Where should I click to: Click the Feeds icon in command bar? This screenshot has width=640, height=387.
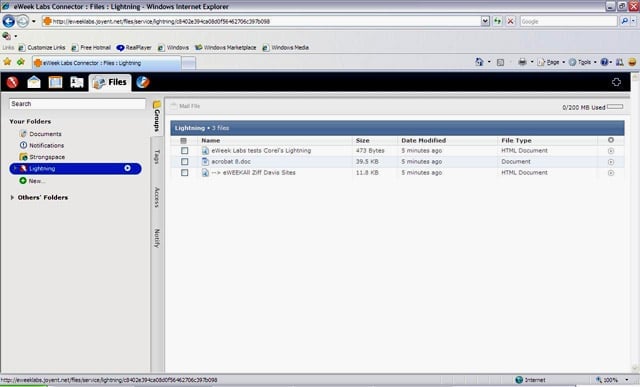tap(500, 62)
